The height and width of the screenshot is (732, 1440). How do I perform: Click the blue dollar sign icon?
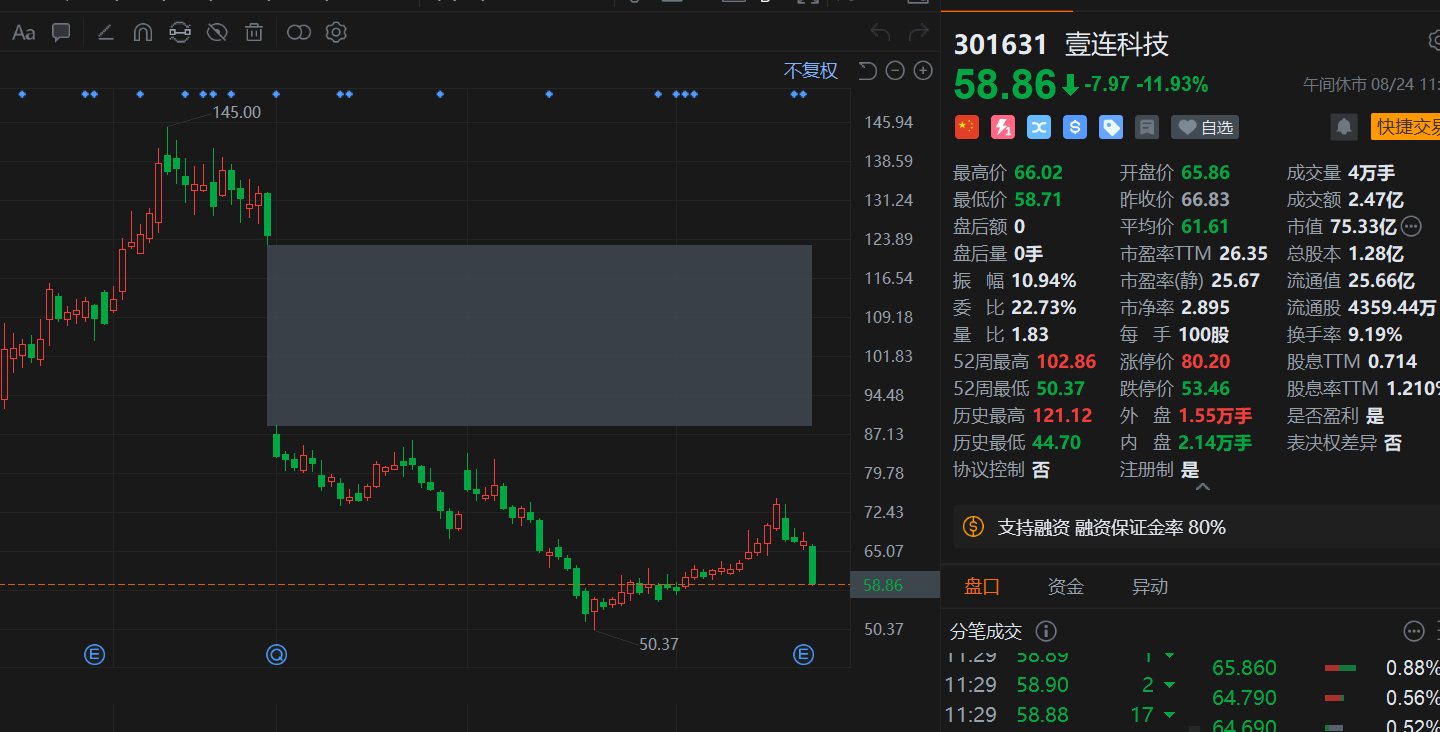(x=1075, y=127)
